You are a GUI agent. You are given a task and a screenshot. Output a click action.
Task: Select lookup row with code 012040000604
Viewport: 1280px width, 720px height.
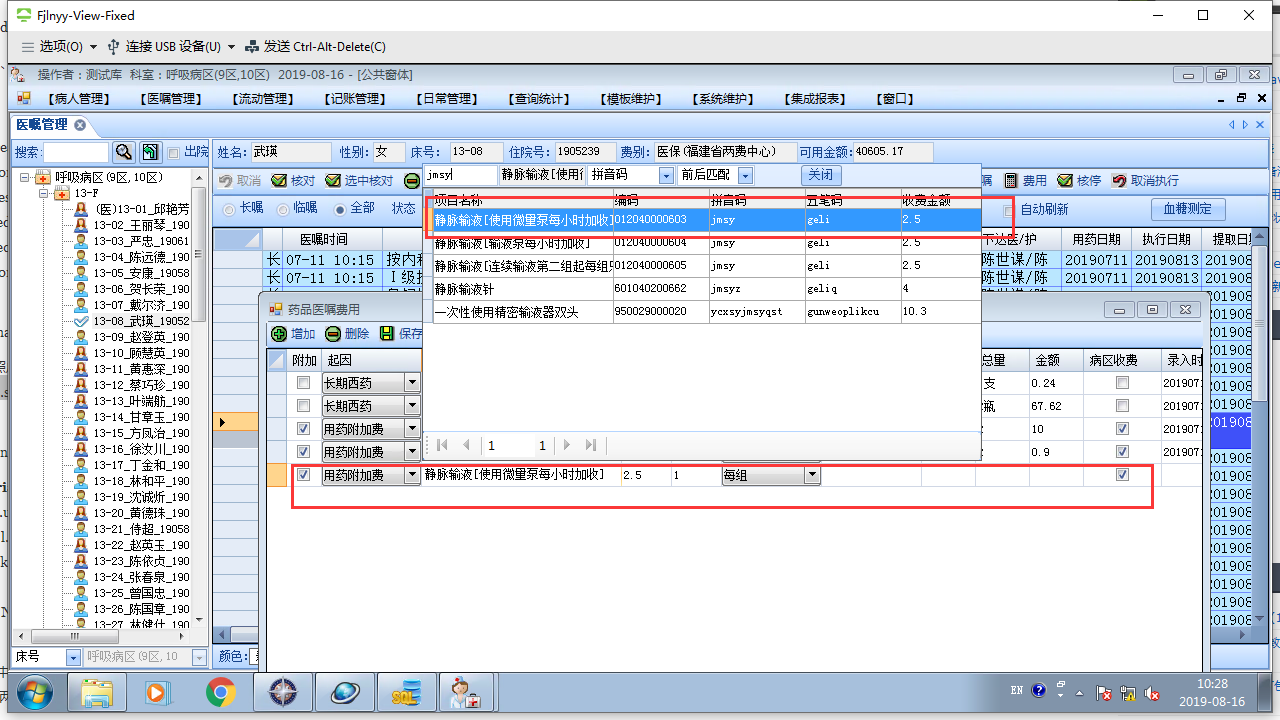[x=705, y=243]
